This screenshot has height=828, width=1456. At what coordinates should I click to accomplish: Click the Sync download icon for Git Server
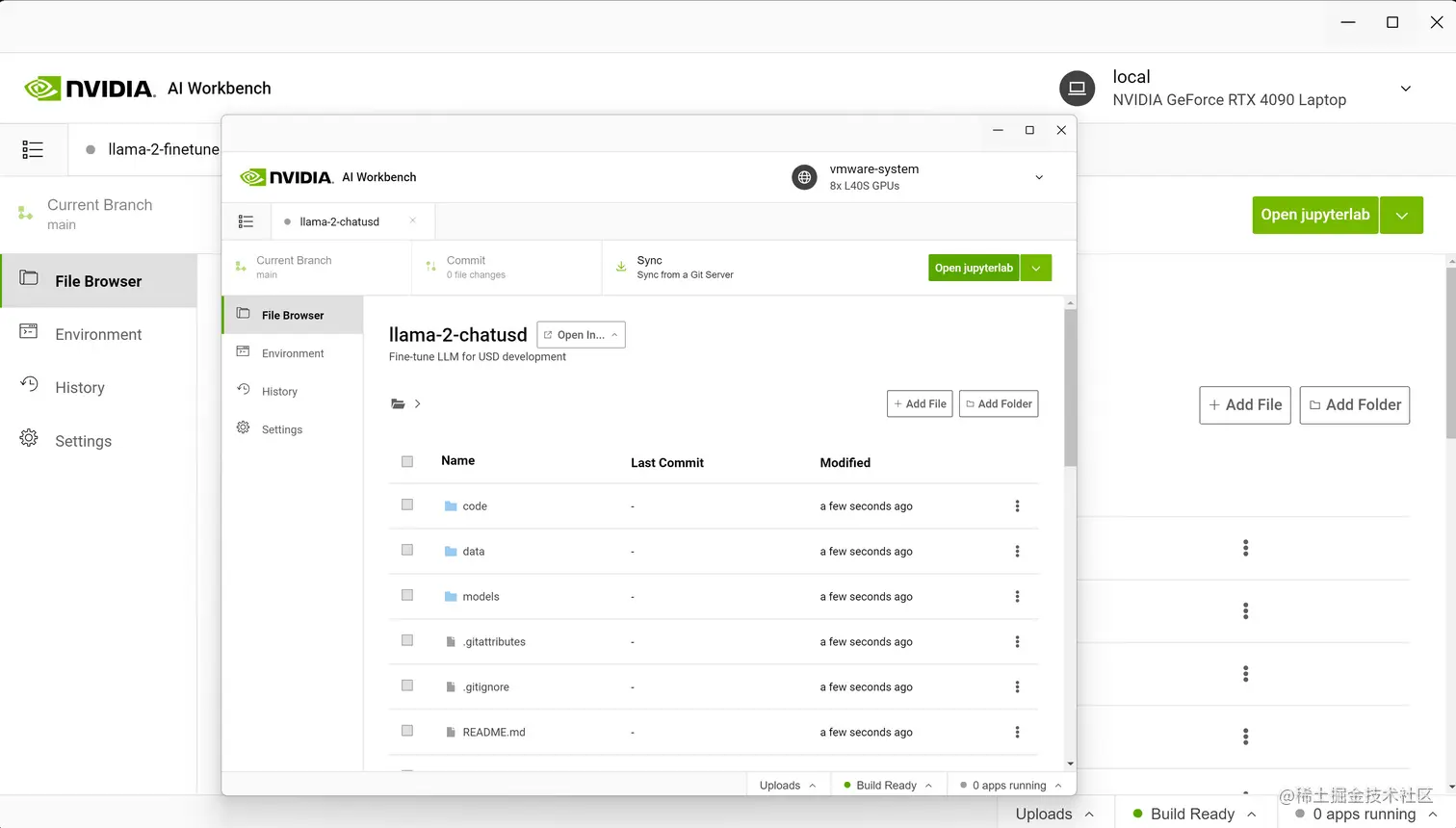point(621,266)
